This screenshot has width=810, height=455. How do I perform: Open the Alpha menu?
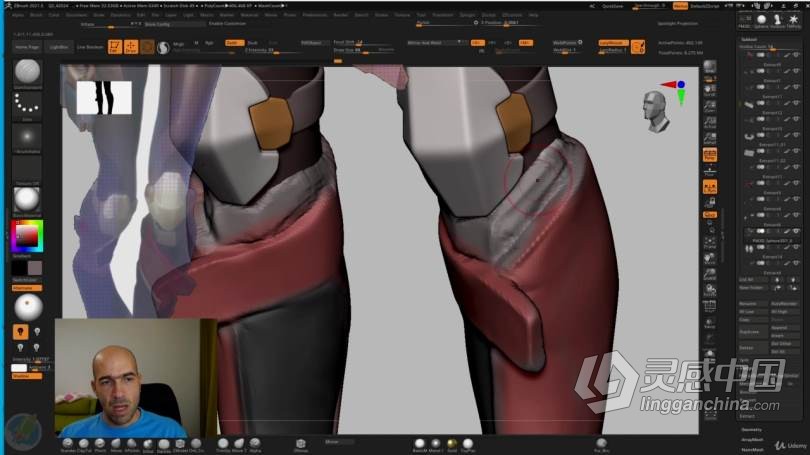point(18,15)
